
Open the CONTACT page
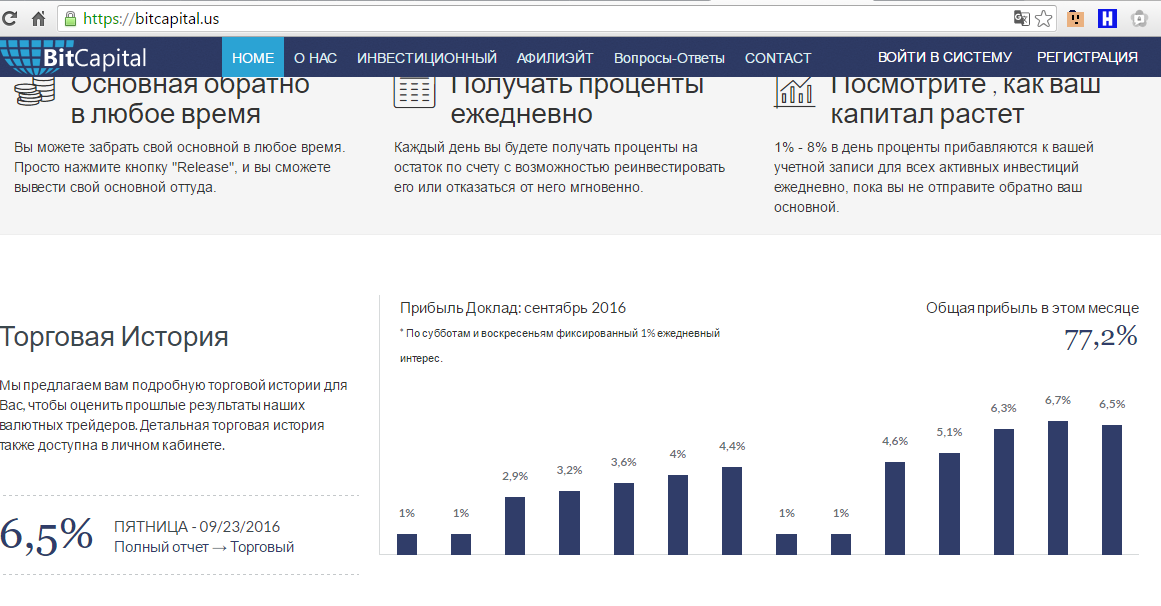(x=778, y=58)
